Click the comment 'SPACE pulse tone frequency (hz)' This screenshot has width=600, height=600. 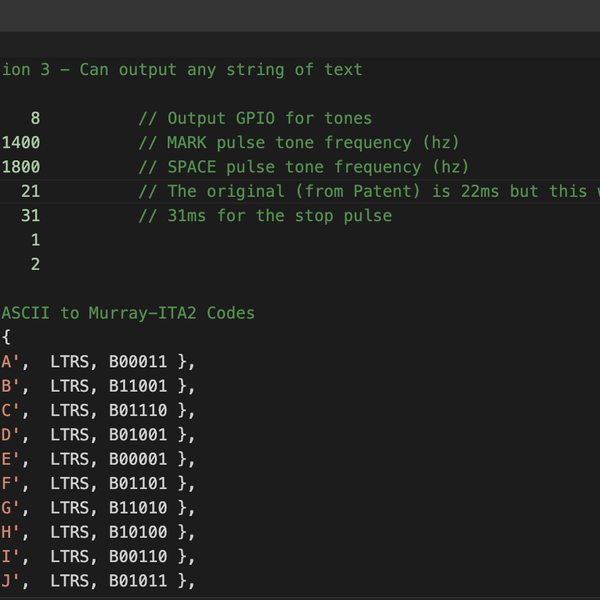[x=303, y=167]
